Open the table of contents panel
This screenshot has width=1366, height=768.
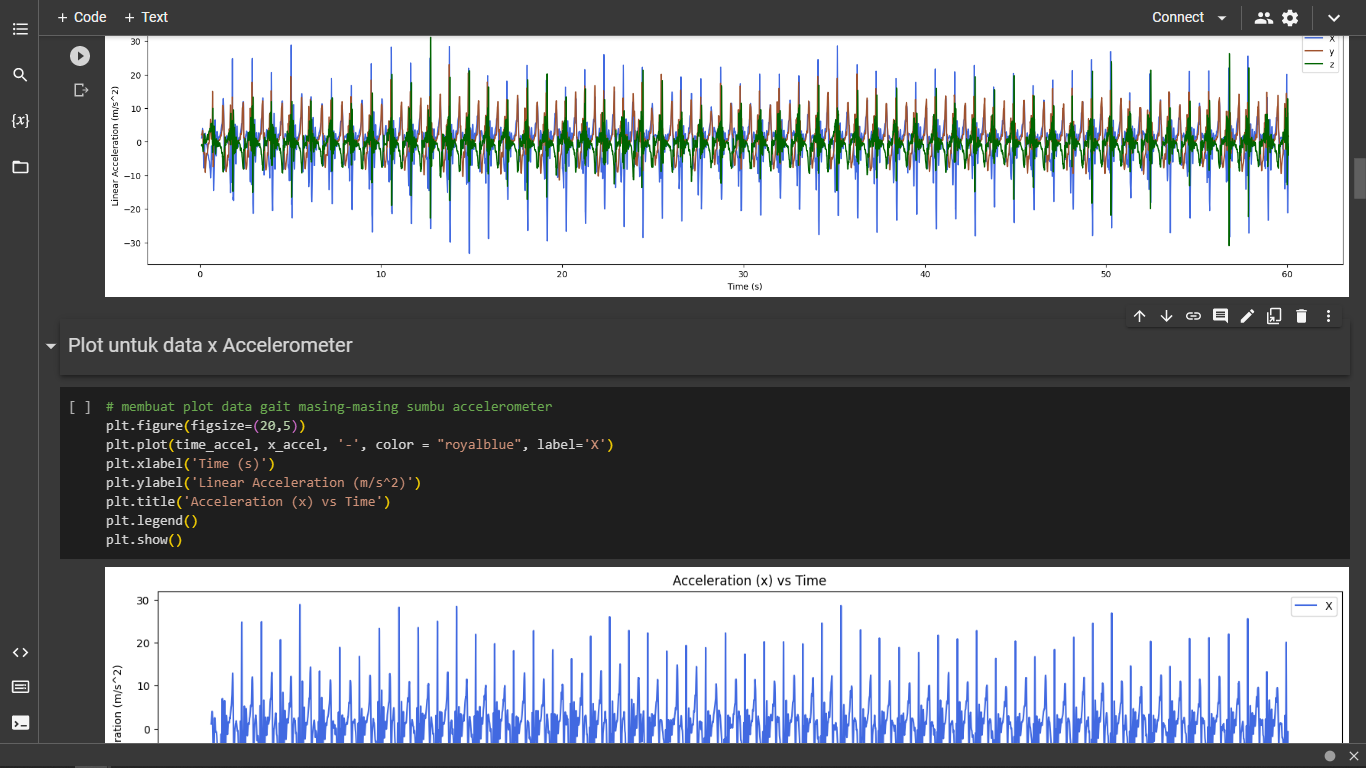click(x=20, y=30)
